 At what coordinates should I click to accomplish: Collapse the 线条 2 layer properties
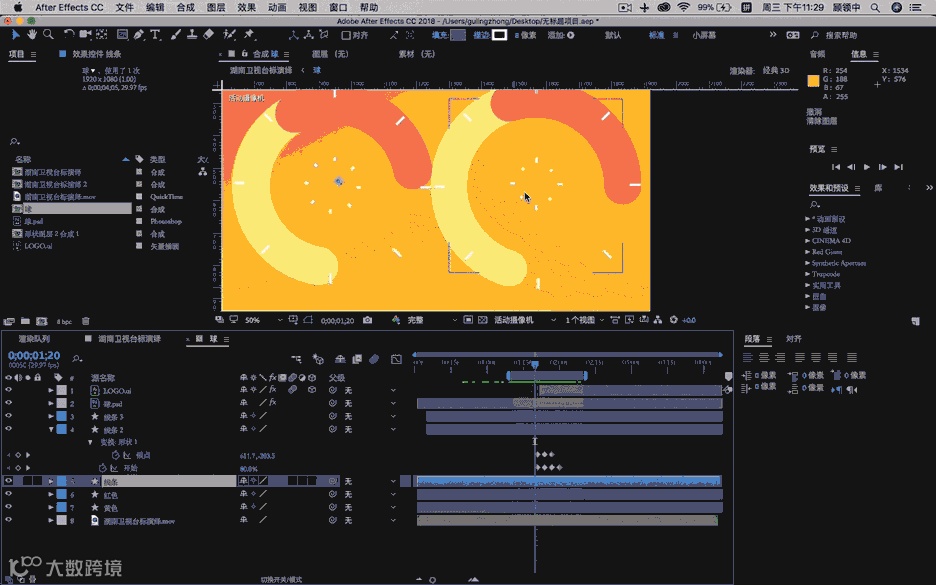click(x=52, y=429)
